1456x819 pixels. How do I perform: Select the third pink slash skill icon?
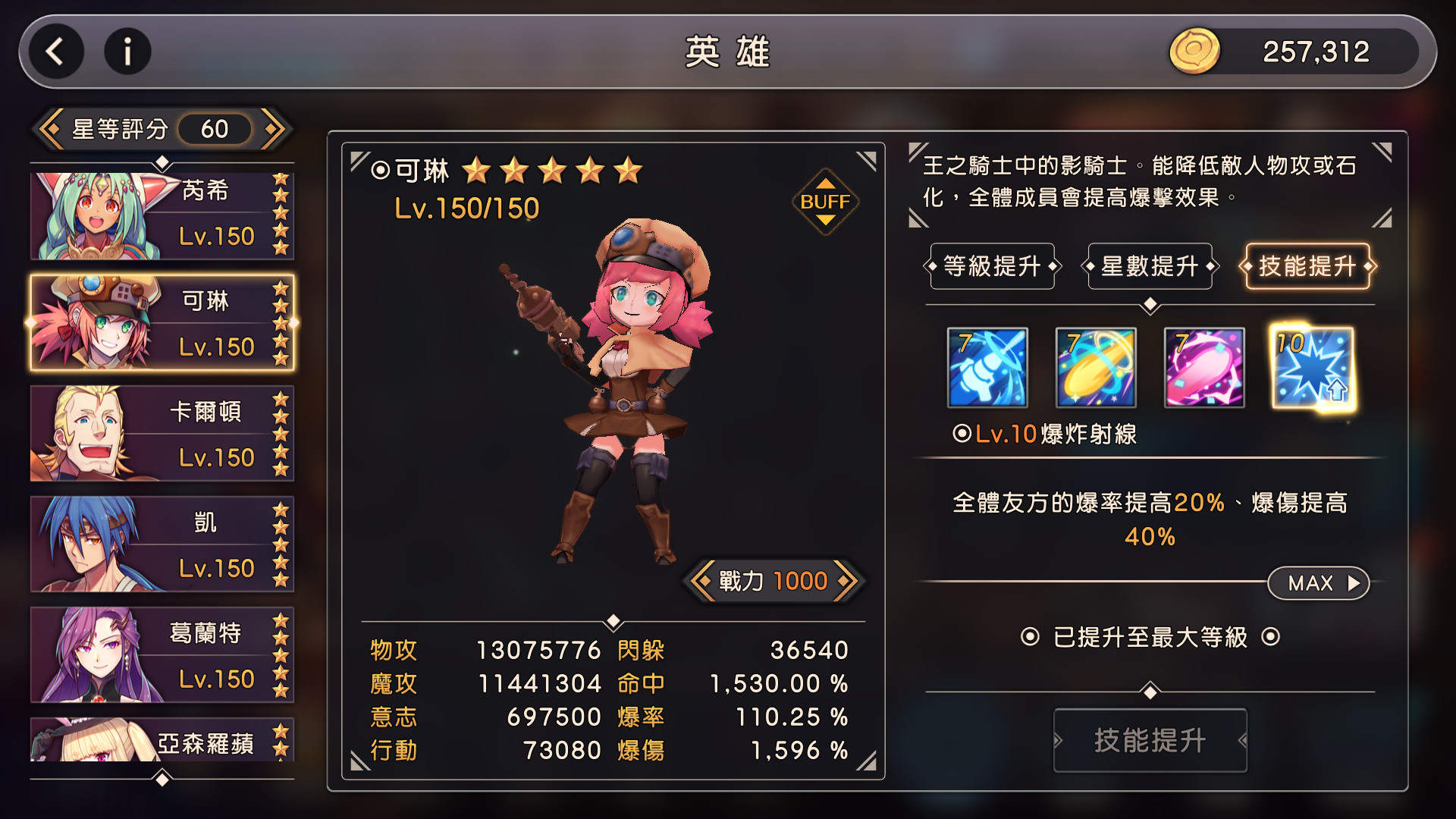point(1204,368)
